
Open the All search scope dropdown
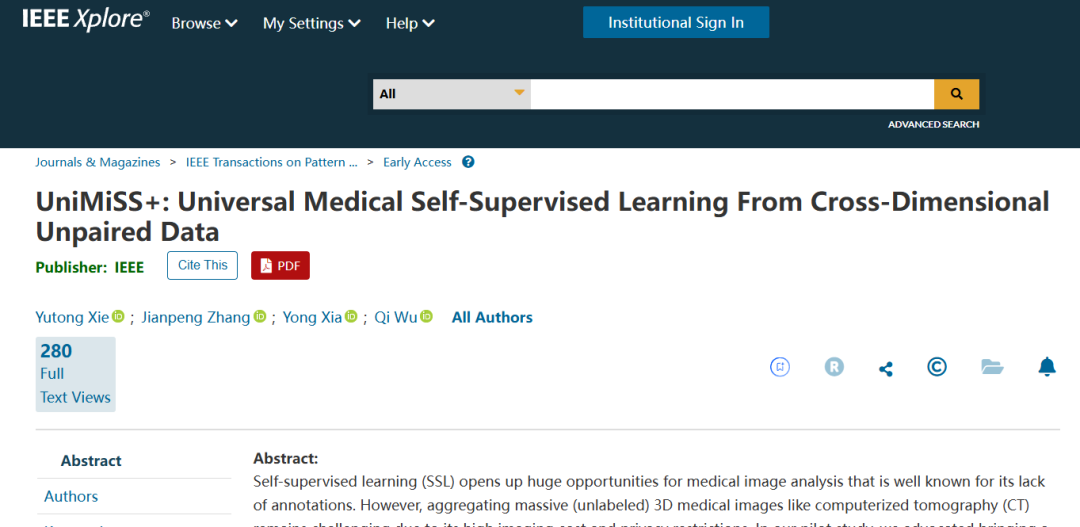(452, 94)
